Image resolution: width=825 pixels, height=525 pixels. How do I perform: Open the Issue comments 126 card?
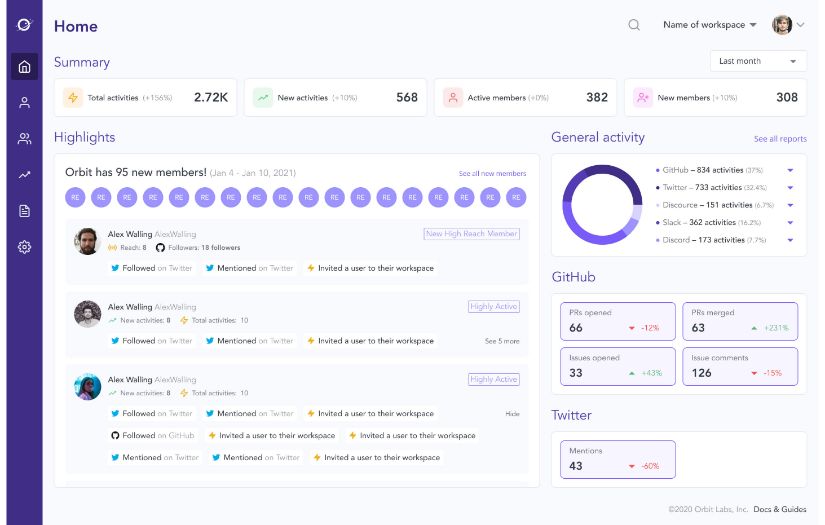[x=740, y=366]
